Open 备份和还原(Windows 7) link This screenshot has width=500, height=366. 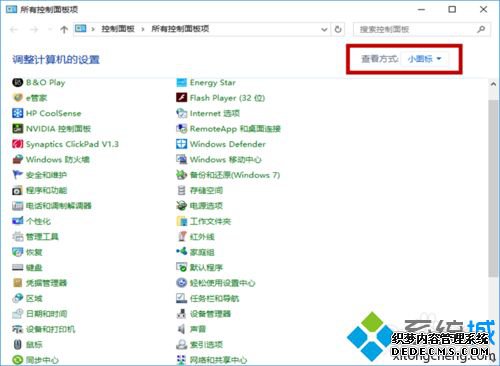[235, 175]
